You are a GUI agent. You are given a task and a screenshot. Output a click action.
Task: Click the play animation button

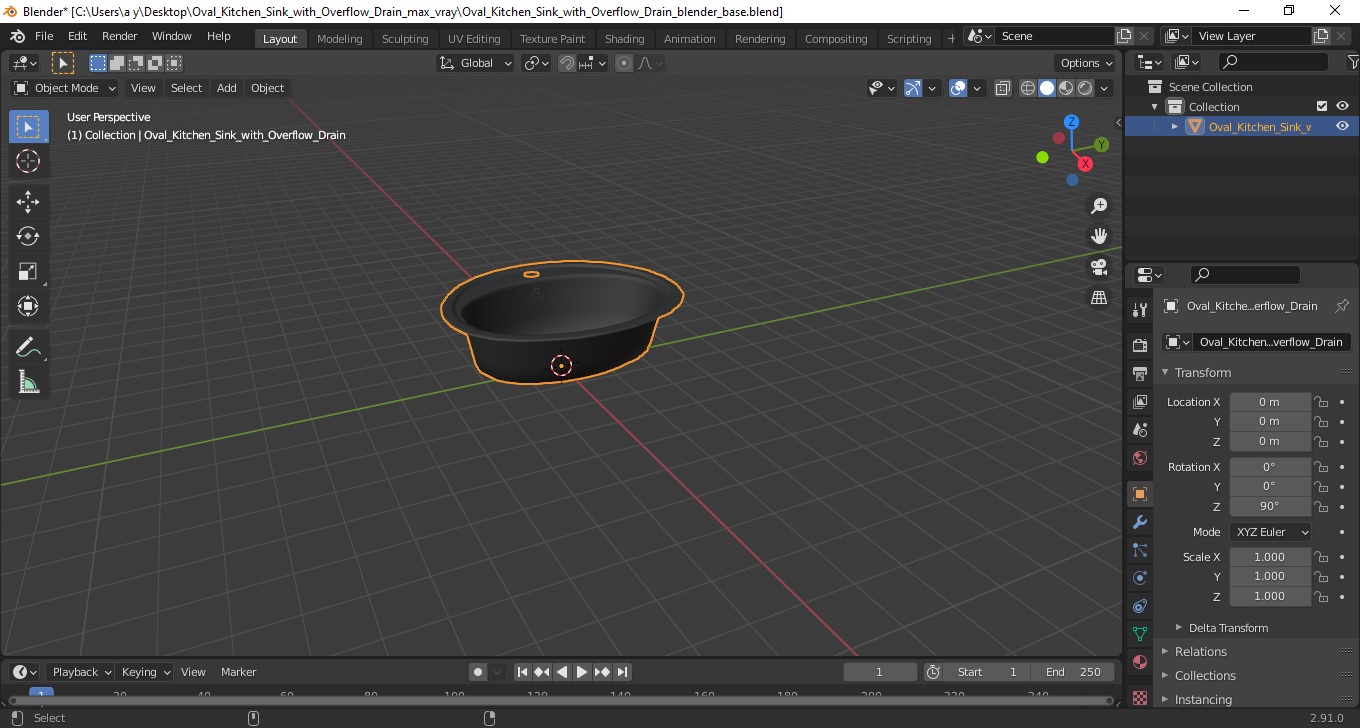point(582,672)
